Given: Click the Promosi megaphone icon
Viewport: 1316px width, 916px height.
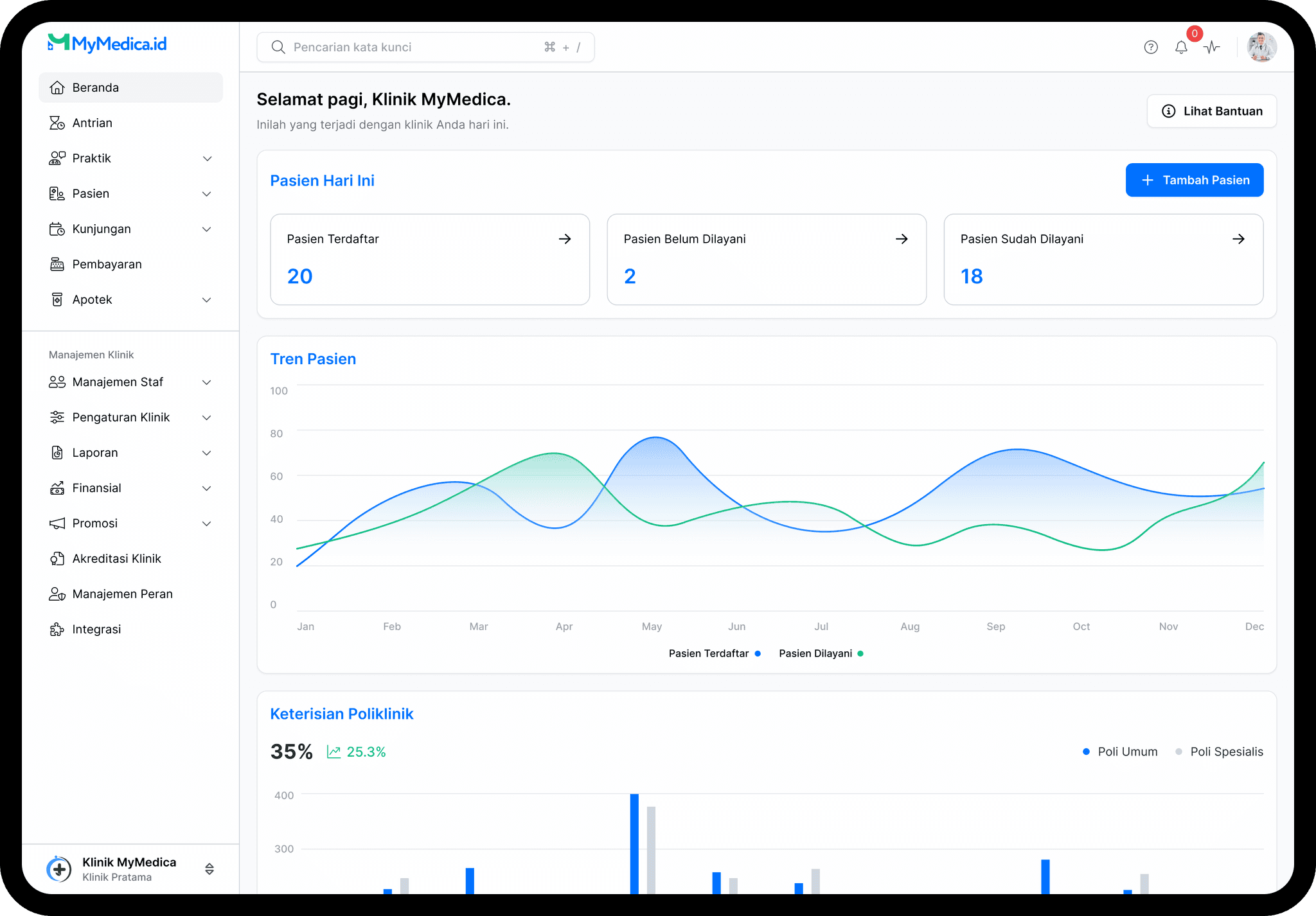Looking at the screenshot, I should pyautogui.click(x=57, y=523).
